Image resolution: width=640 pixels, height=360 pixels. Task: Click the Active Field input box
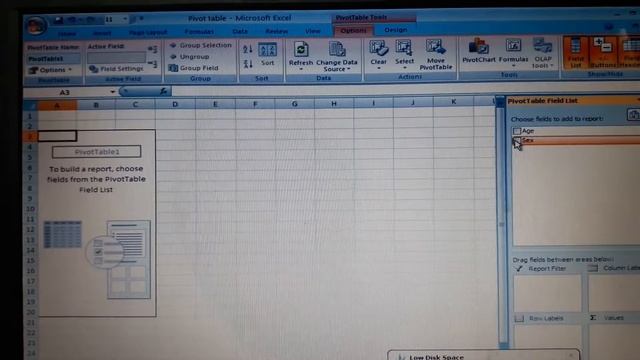click(x=117, y=58)
